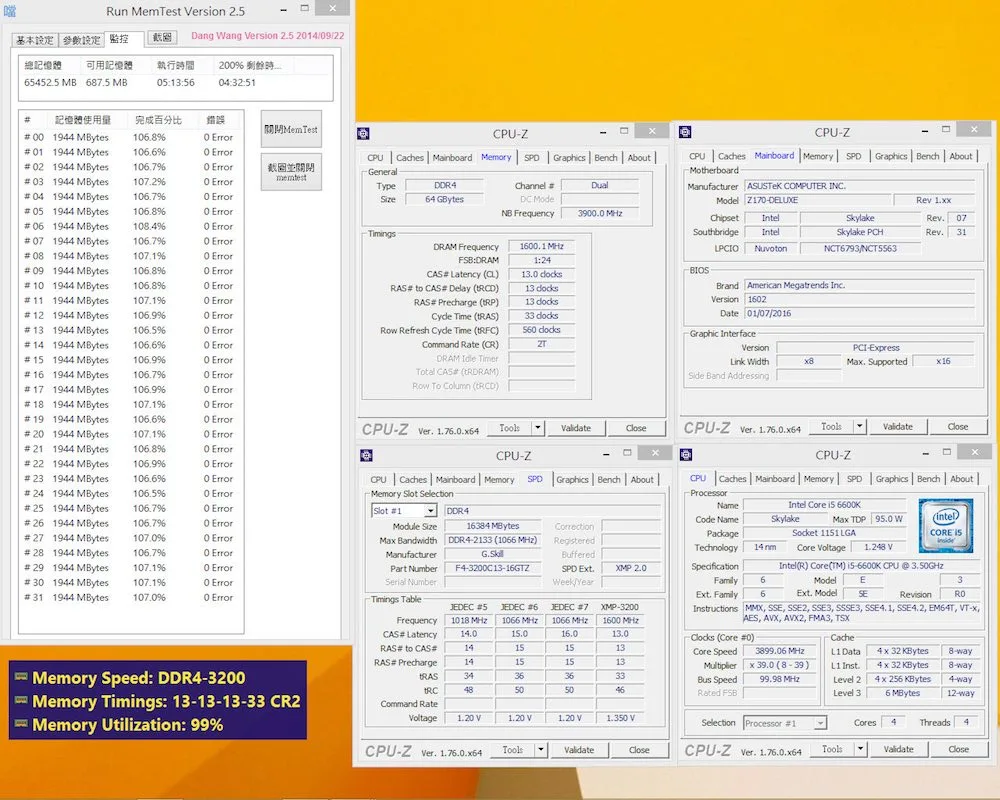Select MemTest row # 00
1000x800 pixels.
(130, 137)
